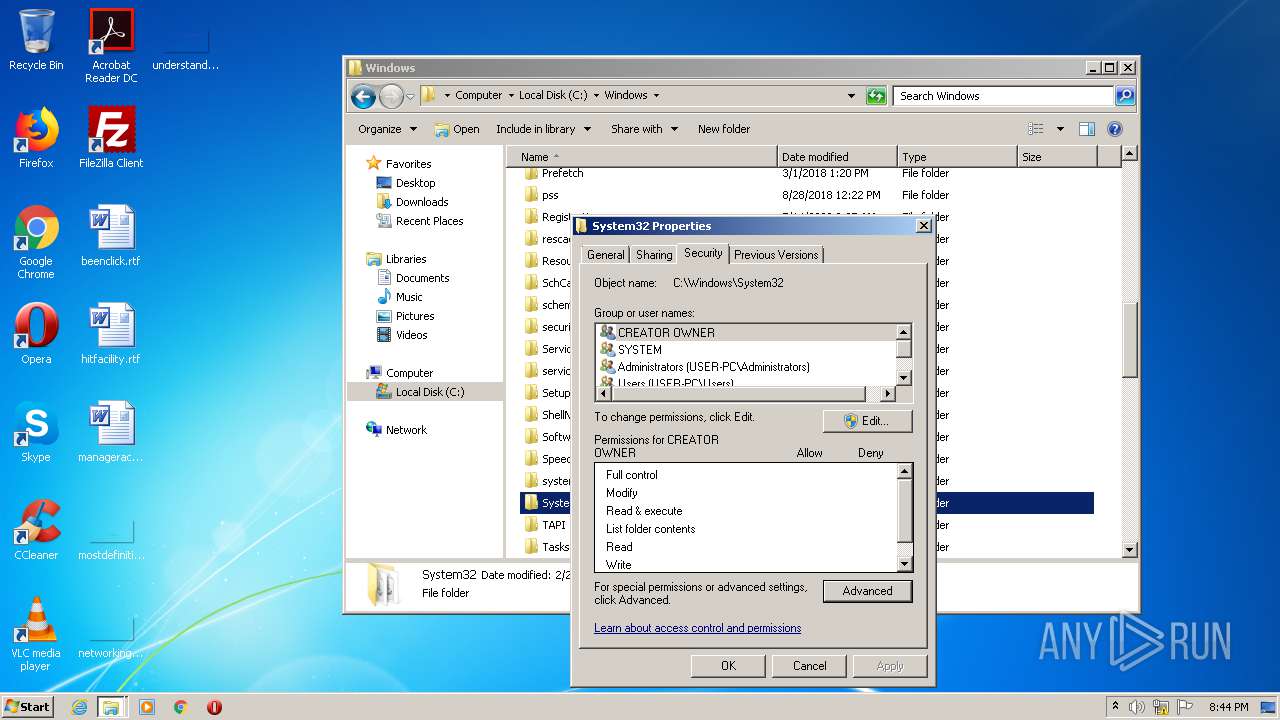Switch to the General tab
1280x720 pixels.
[x=605, y=255]
